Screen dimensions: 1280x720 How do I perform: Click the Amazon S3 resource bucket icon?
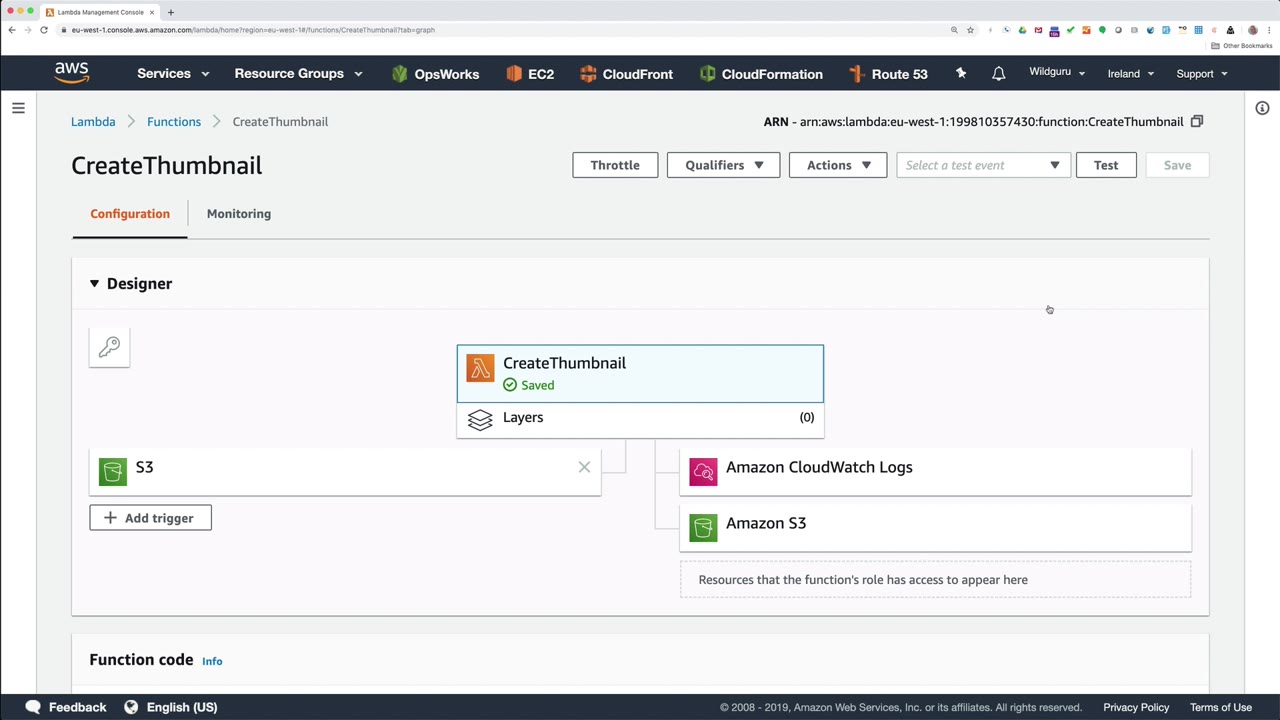[703, 527]
